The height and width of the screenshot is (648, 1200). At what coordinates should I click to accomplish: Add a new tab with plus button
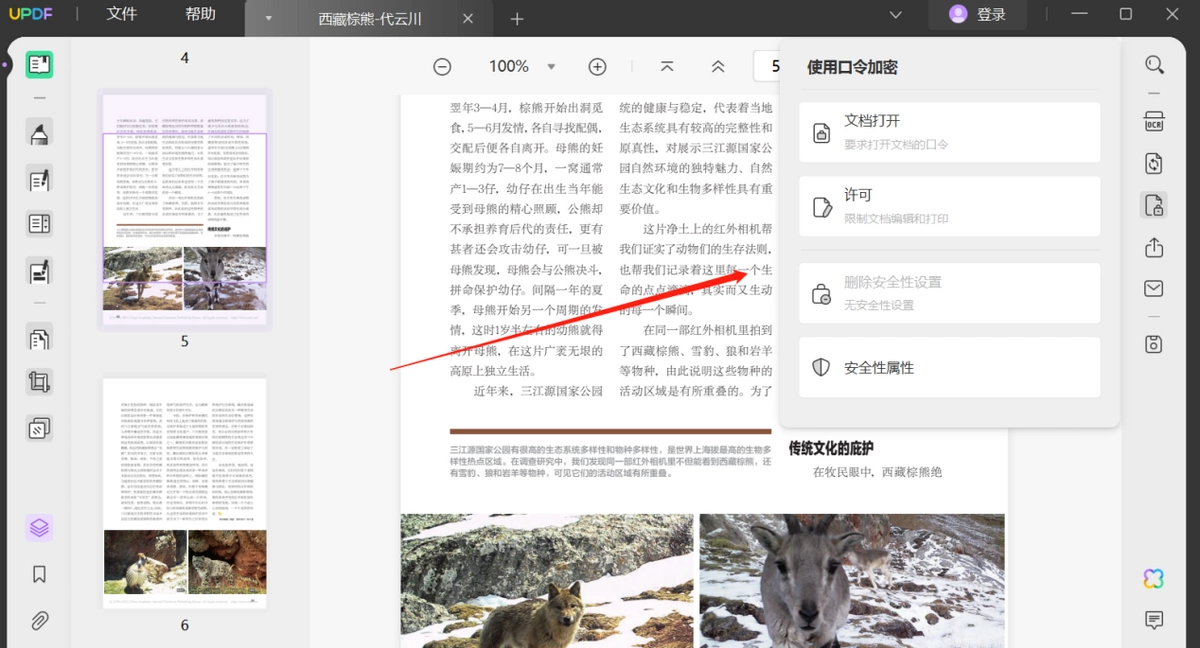click(517, 19)
